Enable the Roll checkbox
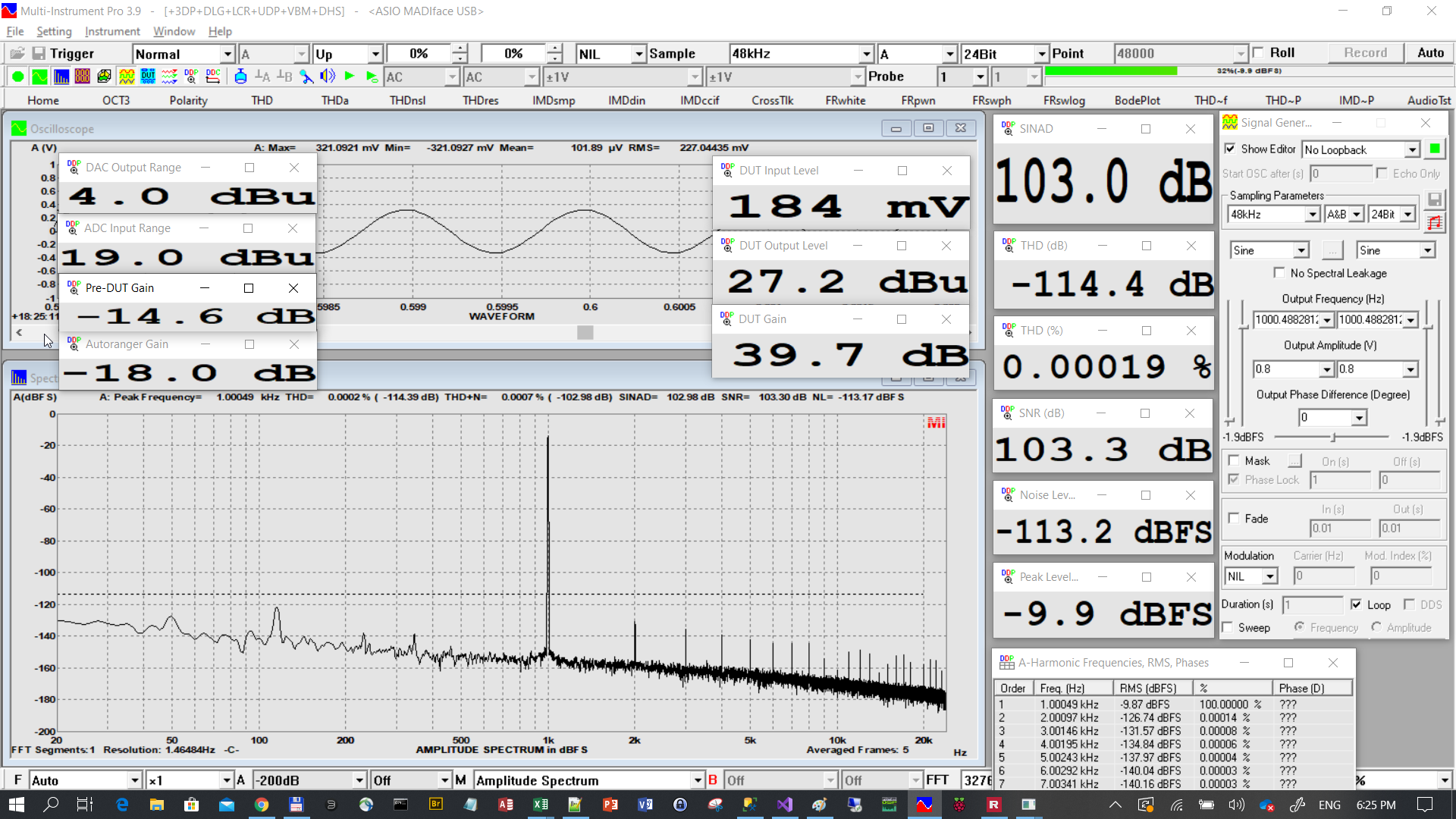 tap(1259, 52)
